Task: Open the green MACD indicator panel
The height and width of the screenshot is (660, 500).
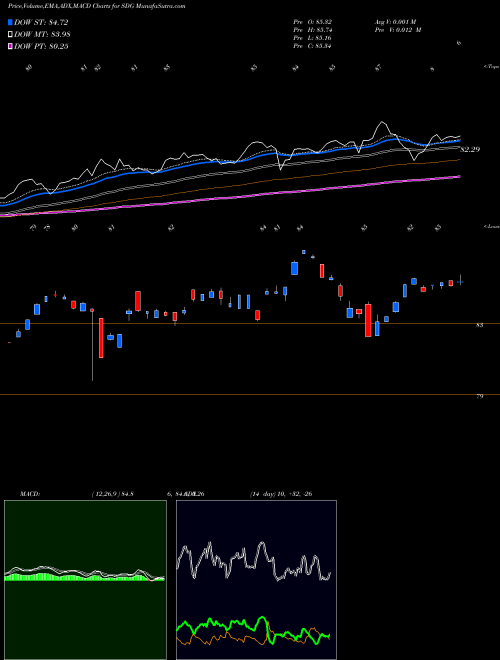Action: 85,580
